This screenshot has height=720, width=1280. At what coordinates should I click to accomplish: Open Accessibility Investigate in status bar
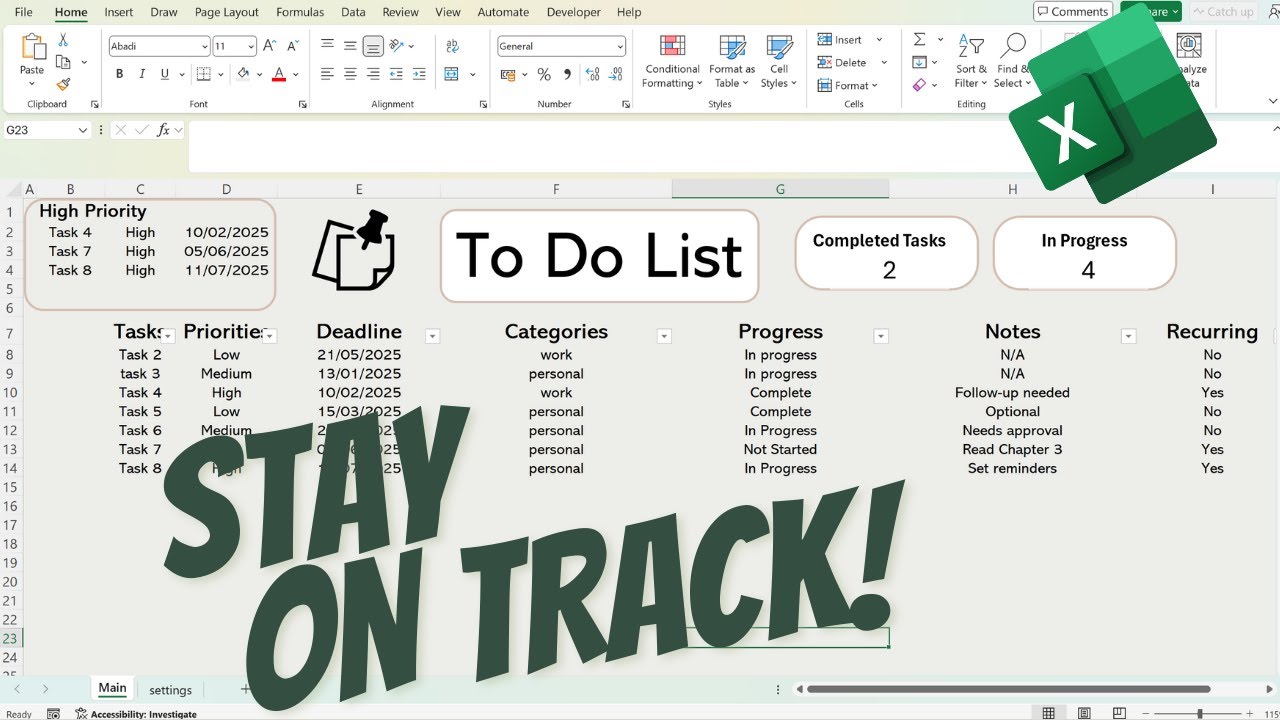pos(136,714)
